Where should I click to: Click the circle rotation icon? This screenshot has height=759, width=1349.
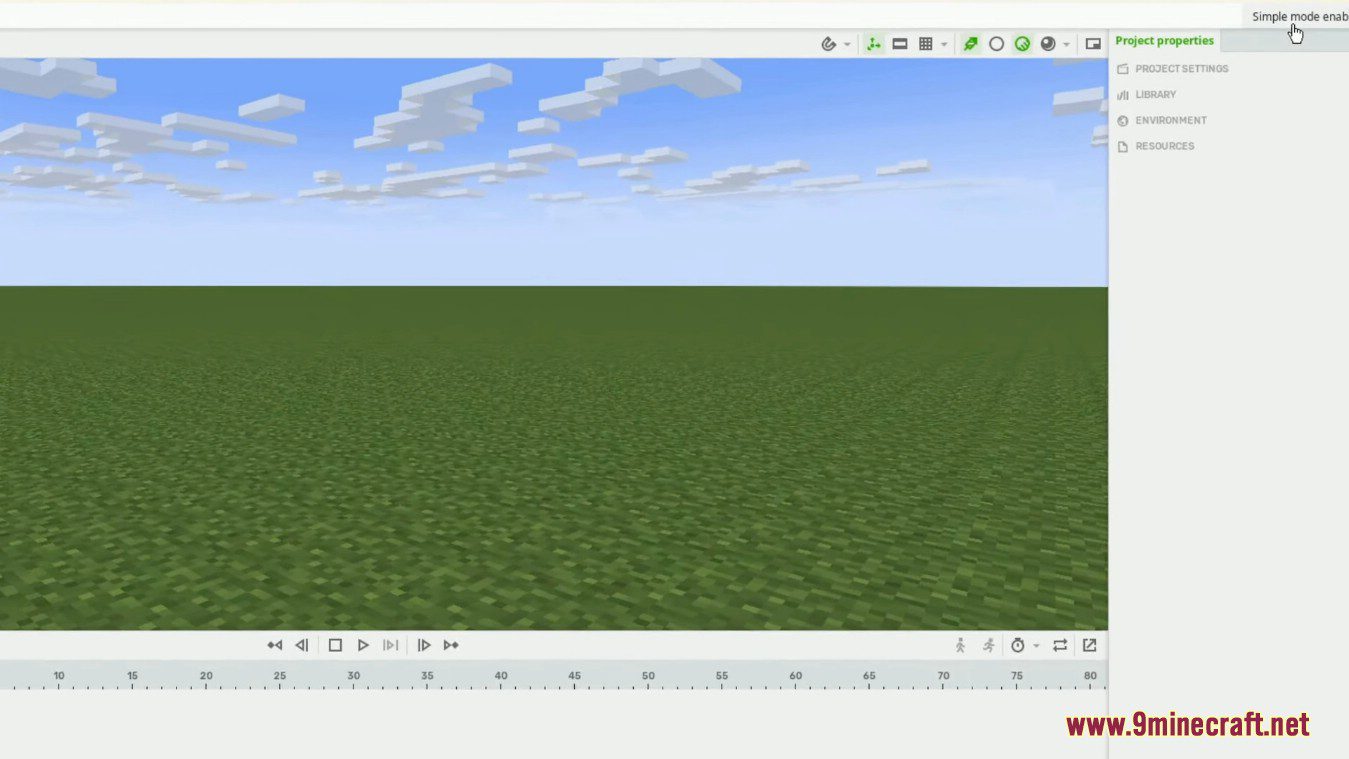click(996, 43)
